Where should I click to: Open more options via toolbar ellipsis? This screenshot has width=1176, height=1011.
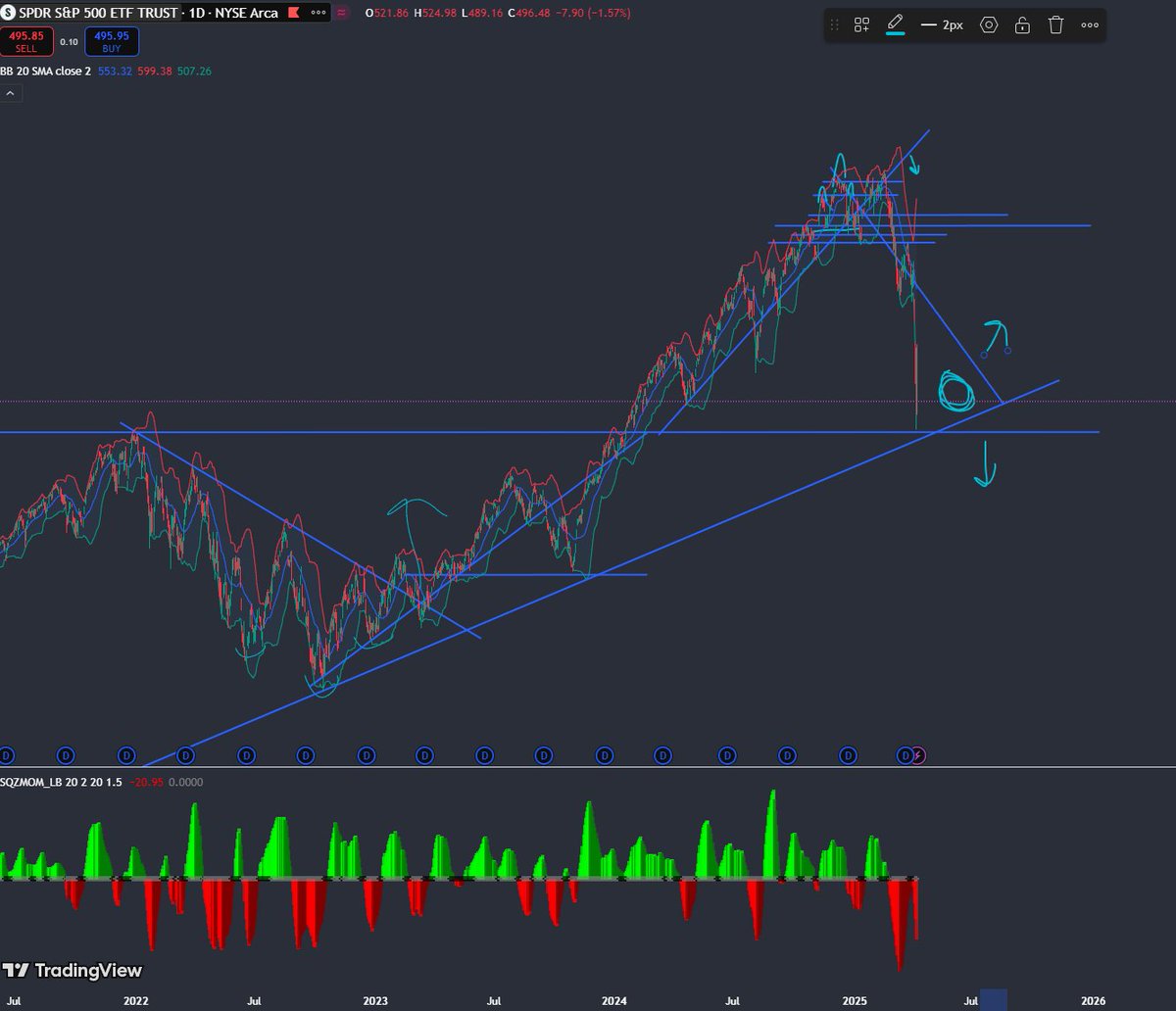tap(1089, 24)
